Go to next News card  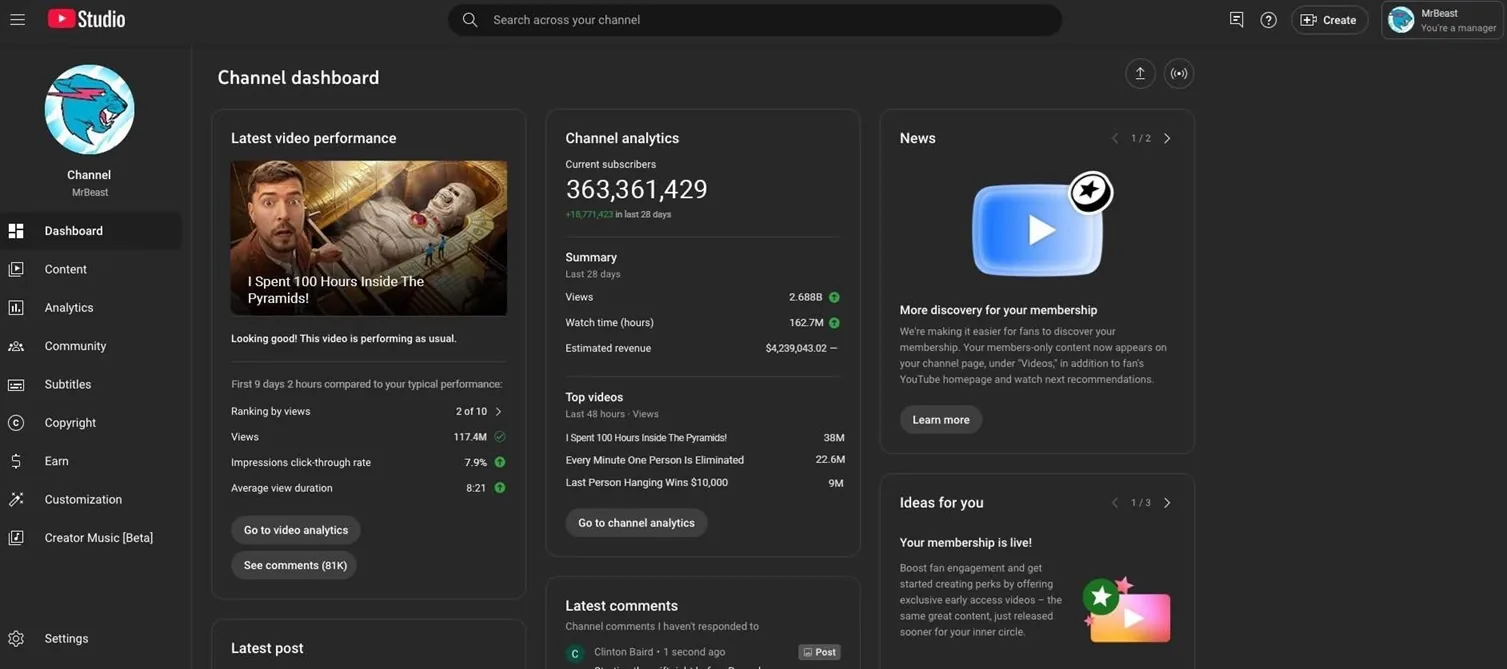(1167, 138)
